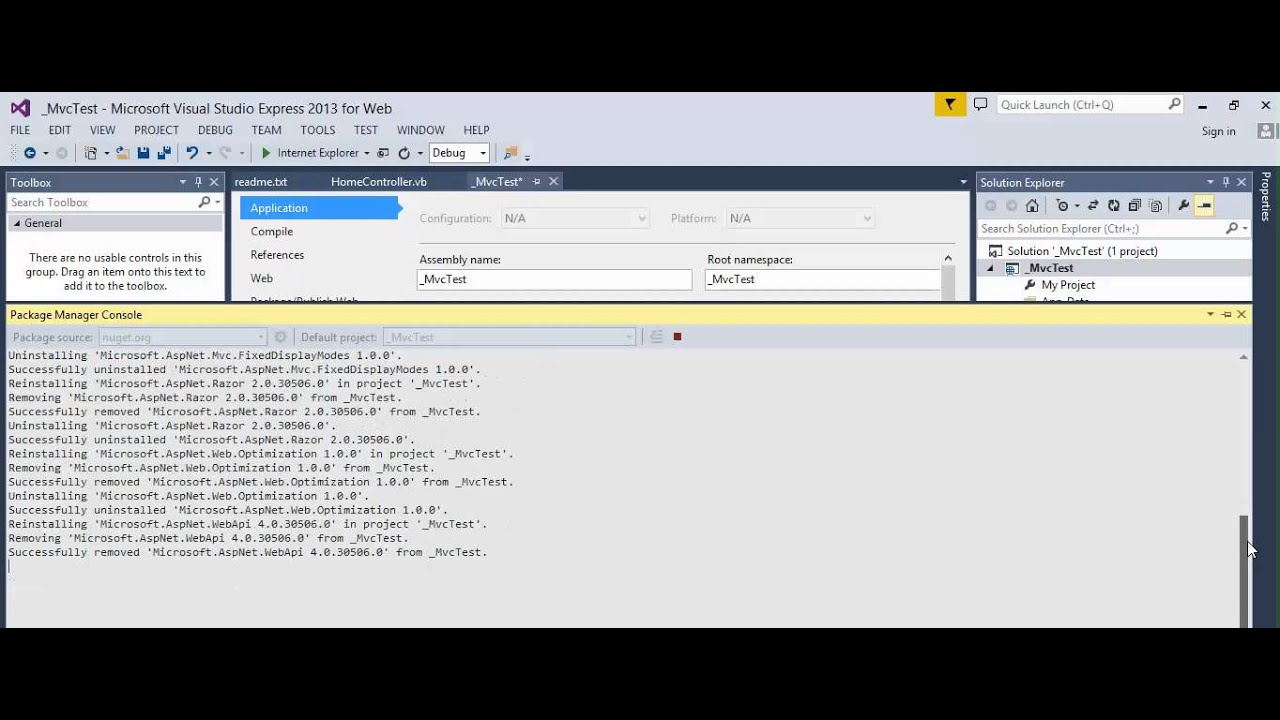Select the Application settings page
1280x720 pixels.
319,208
